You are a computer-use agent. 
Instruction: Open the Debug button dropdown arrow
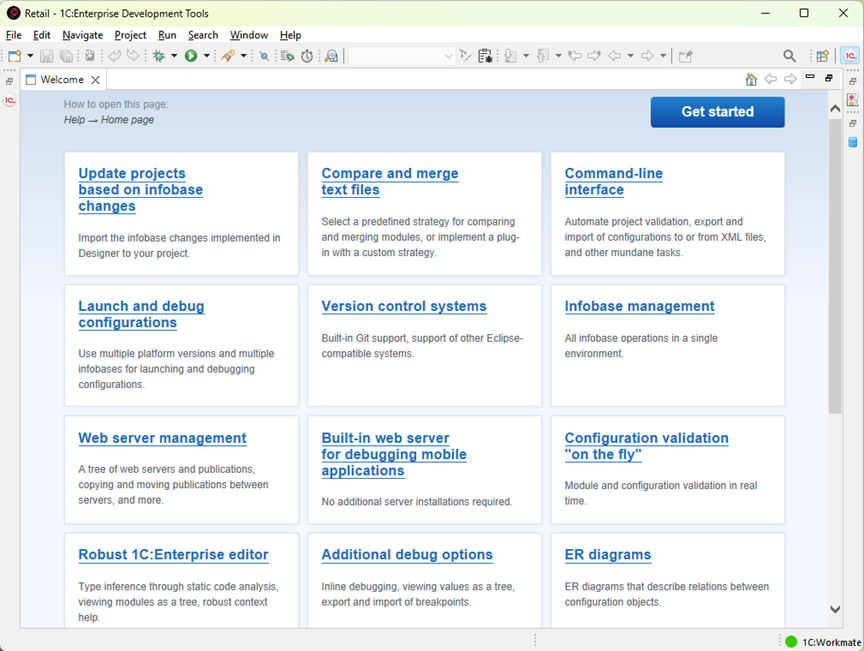pyautogui.click(x=174, y=56)
